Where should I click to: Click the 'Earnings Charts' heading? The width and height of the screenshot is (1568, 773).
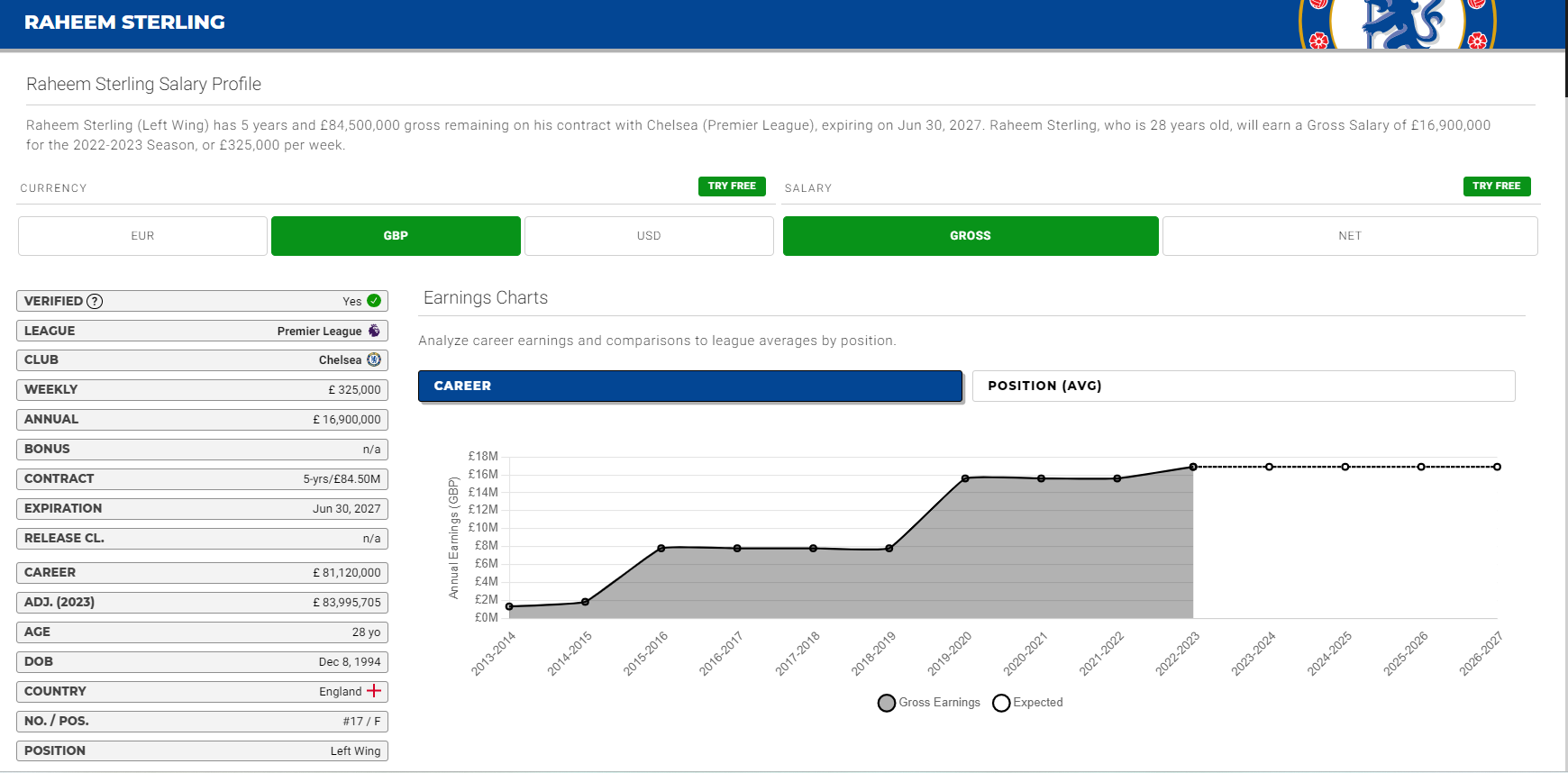[x=486, y=297]
